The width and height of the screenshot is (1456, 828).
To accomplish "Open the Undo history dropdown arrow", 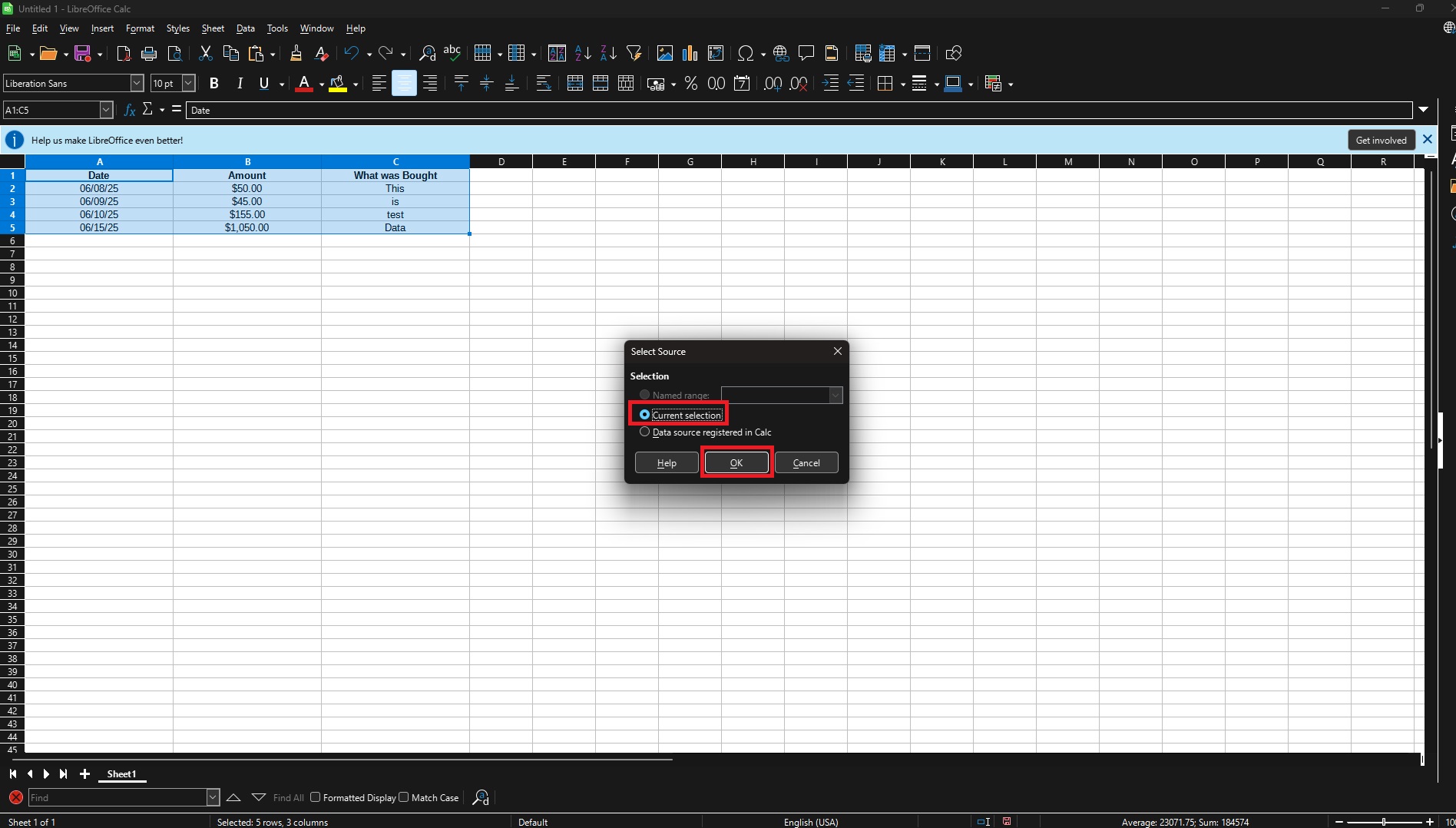I will click(369, 54).
